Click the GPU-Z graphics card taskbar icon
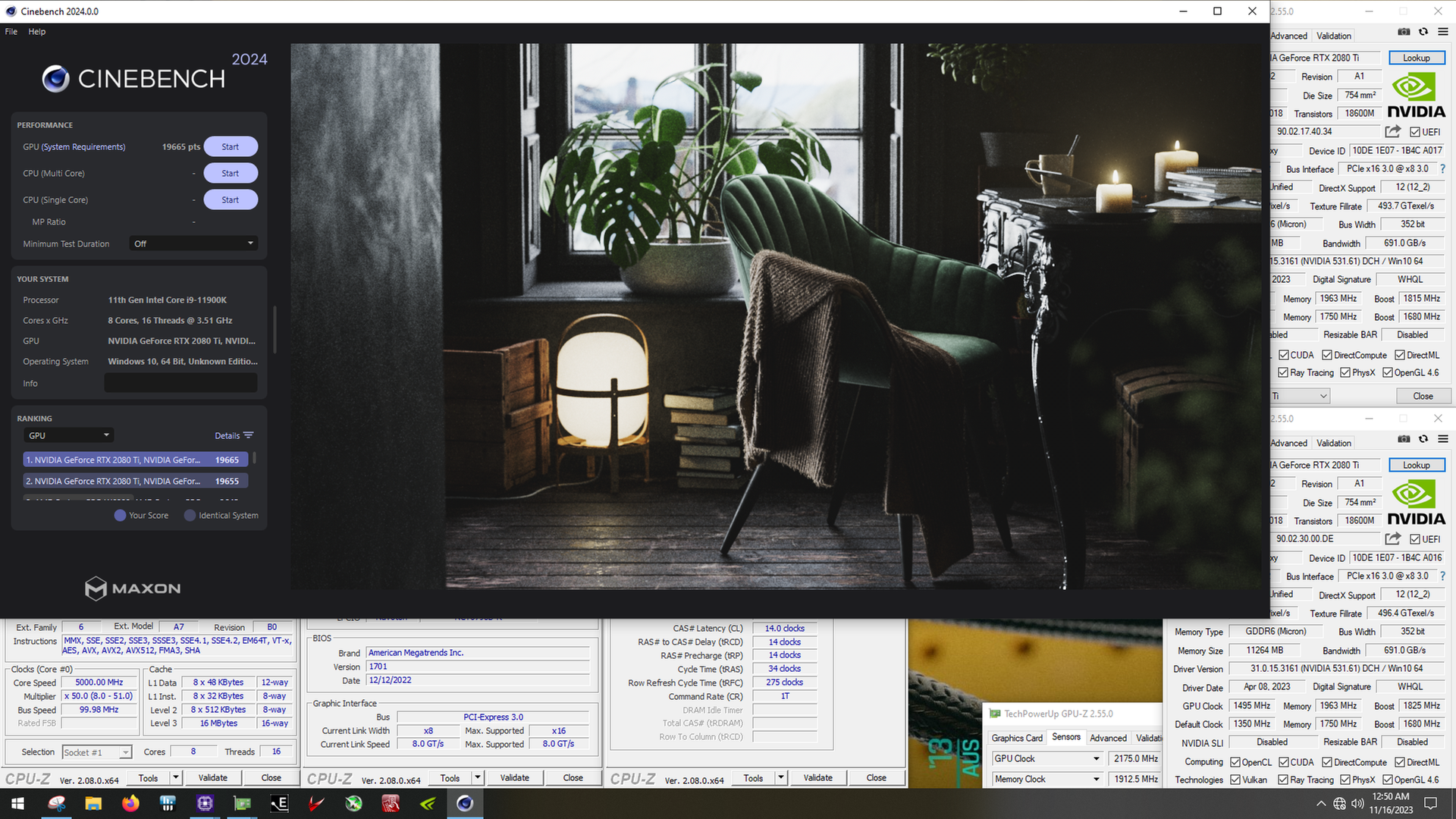Viewport: 1456px width, 819px height. 242,803
